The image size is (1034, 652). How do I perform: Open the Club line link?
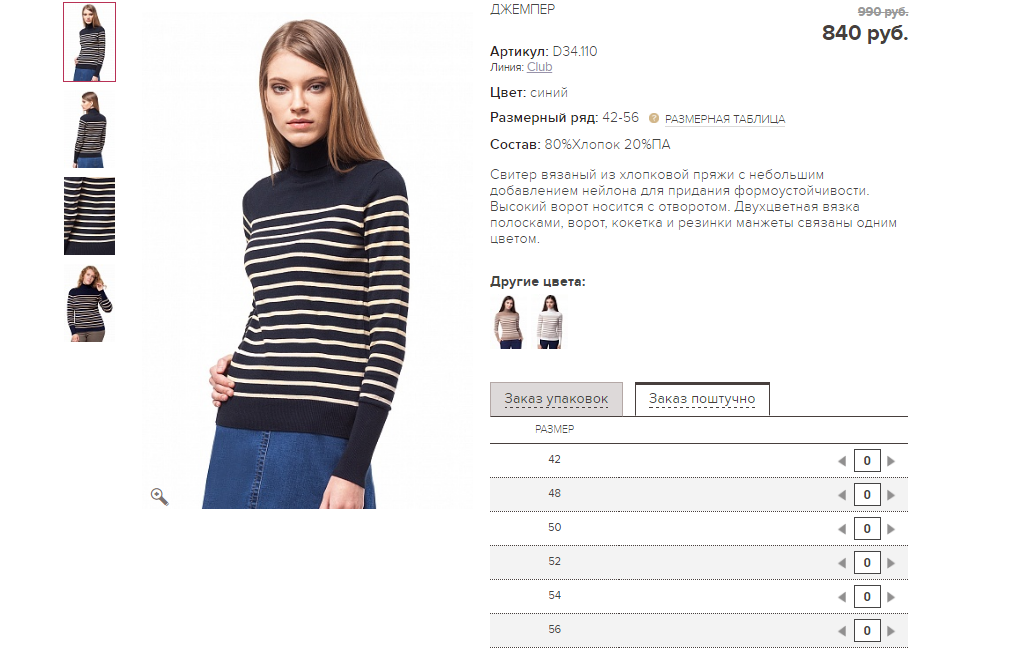(539, 67)
